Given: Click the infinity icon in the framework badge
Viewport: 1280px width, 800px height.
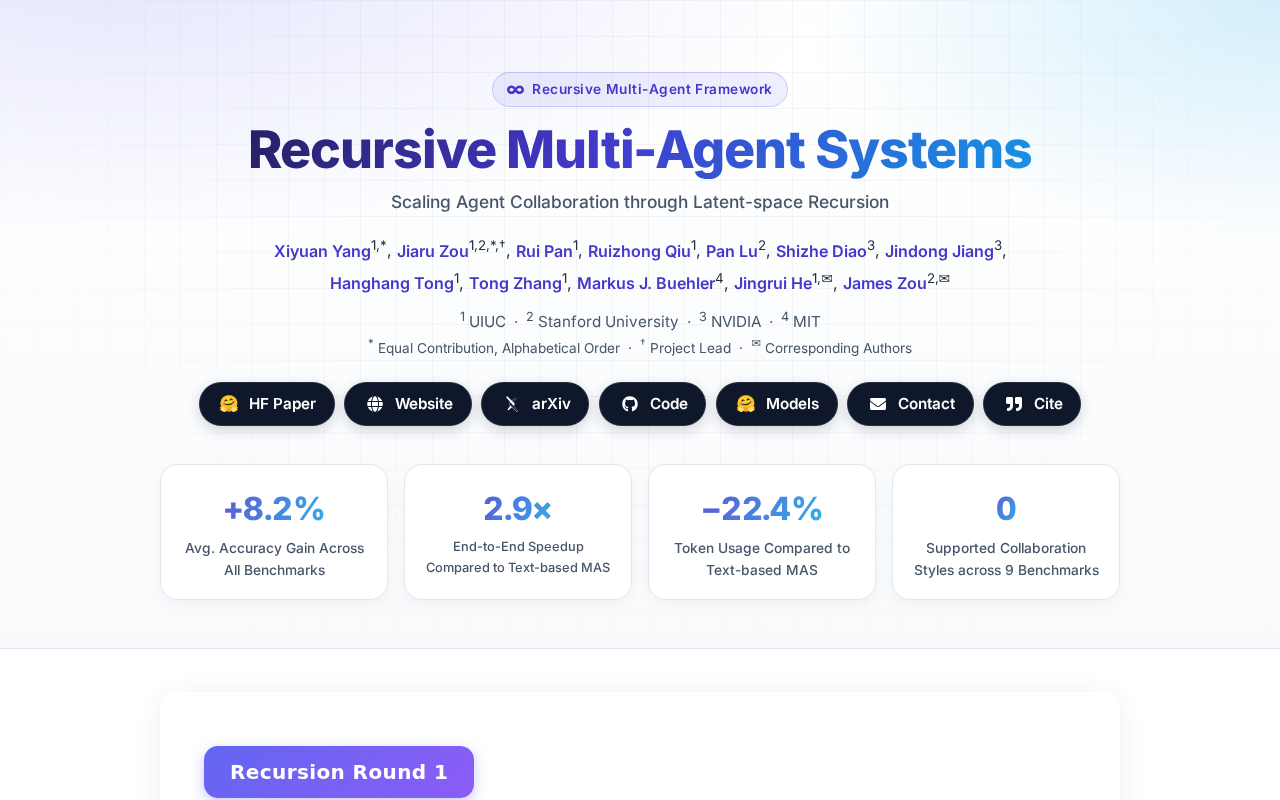Looking at the screenshot, I should click(515, 89).
